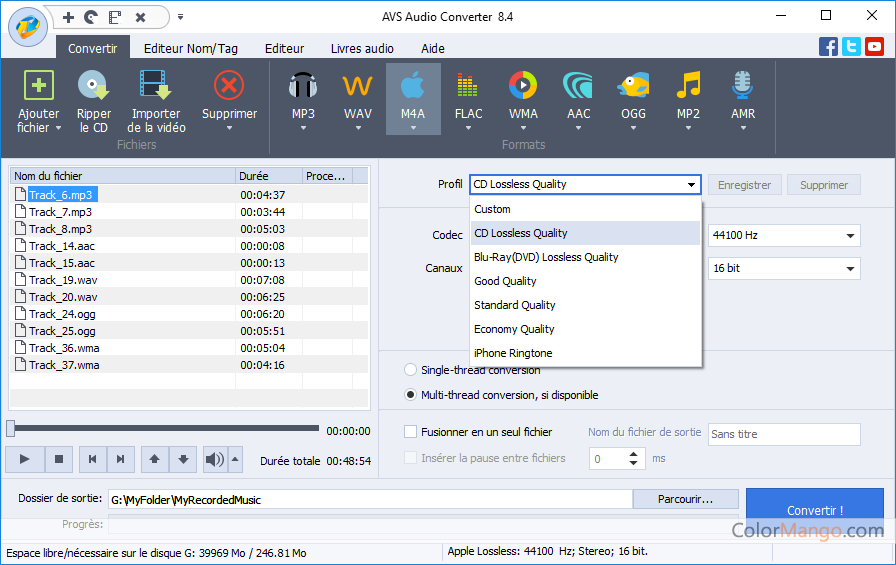The height and width of the screenshot is (565, 896).
Task: Select the M4A format icon
Action: coord(413,86)
